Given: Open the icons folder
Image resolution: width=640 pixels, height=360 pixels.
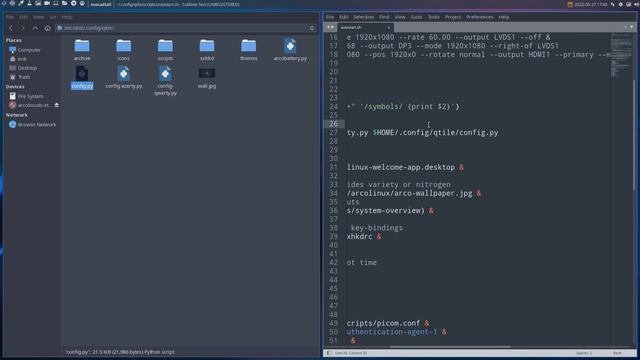Looking at the screenshot, I should pos(123,49).
